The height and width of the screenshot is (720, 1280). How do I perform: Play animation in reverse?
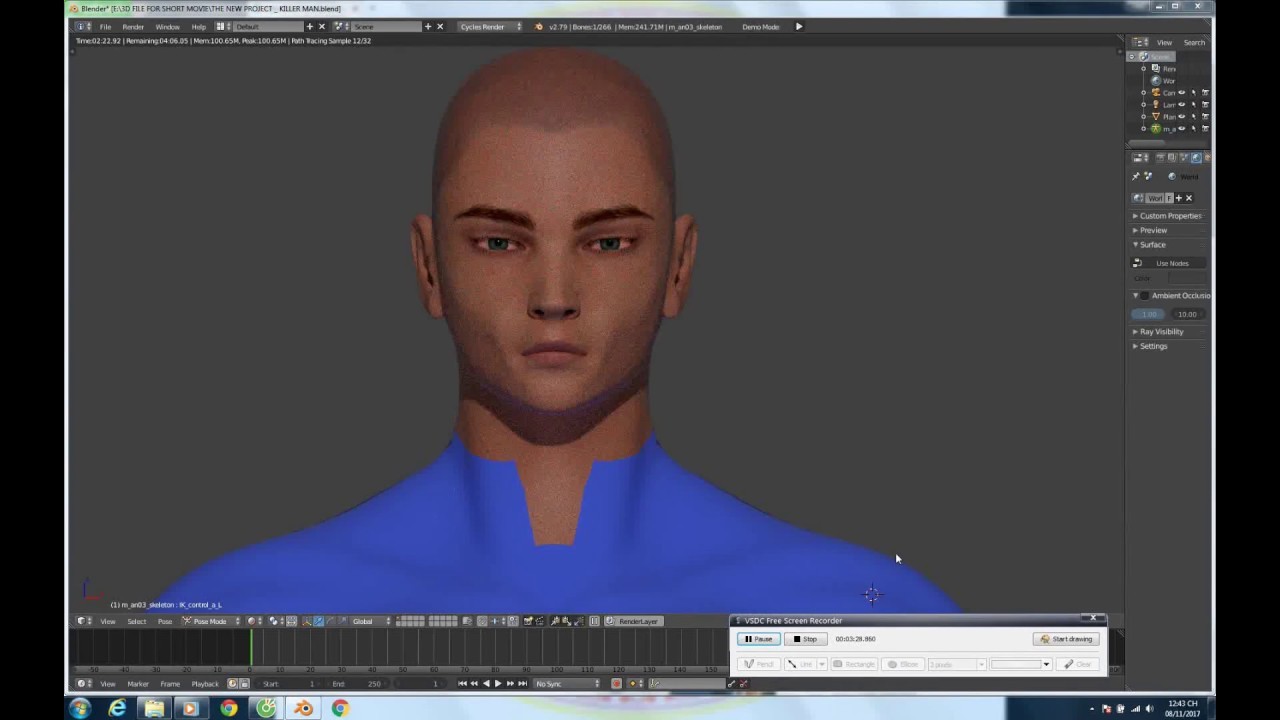pos(485,684)
